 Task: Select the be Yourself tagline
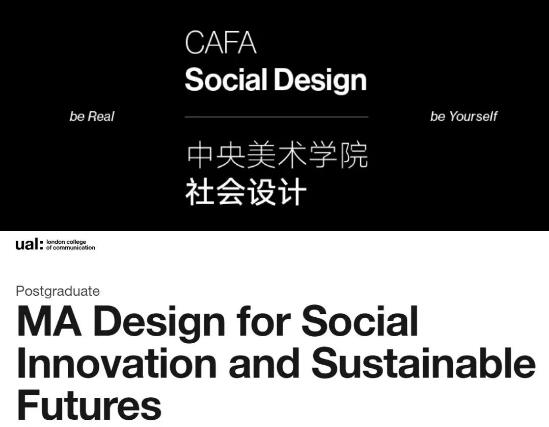coord(464,116)
